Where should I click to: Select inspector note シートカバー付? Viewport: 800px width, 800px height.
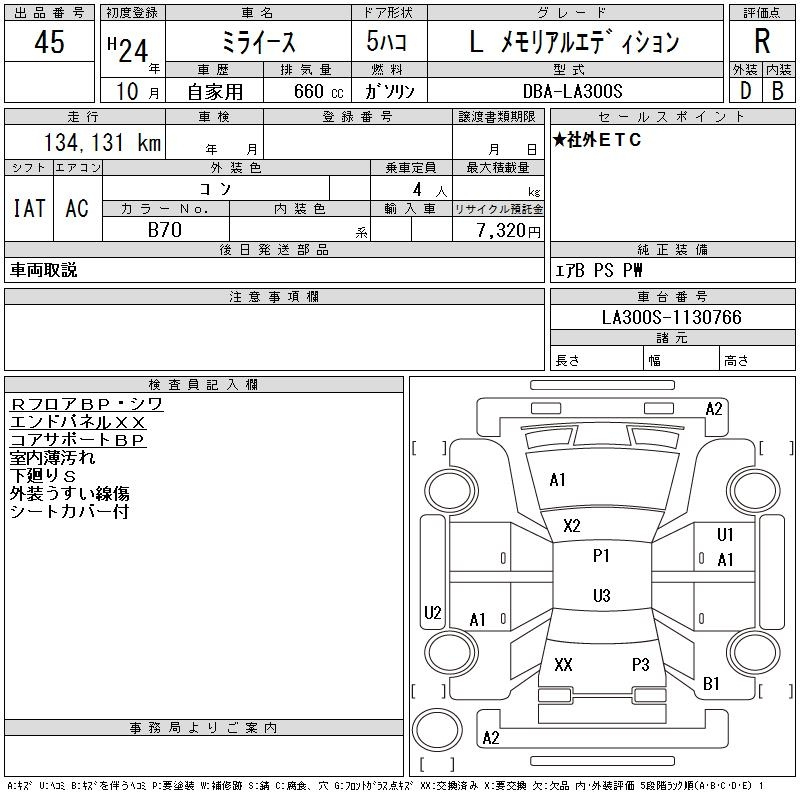[69, 511]
